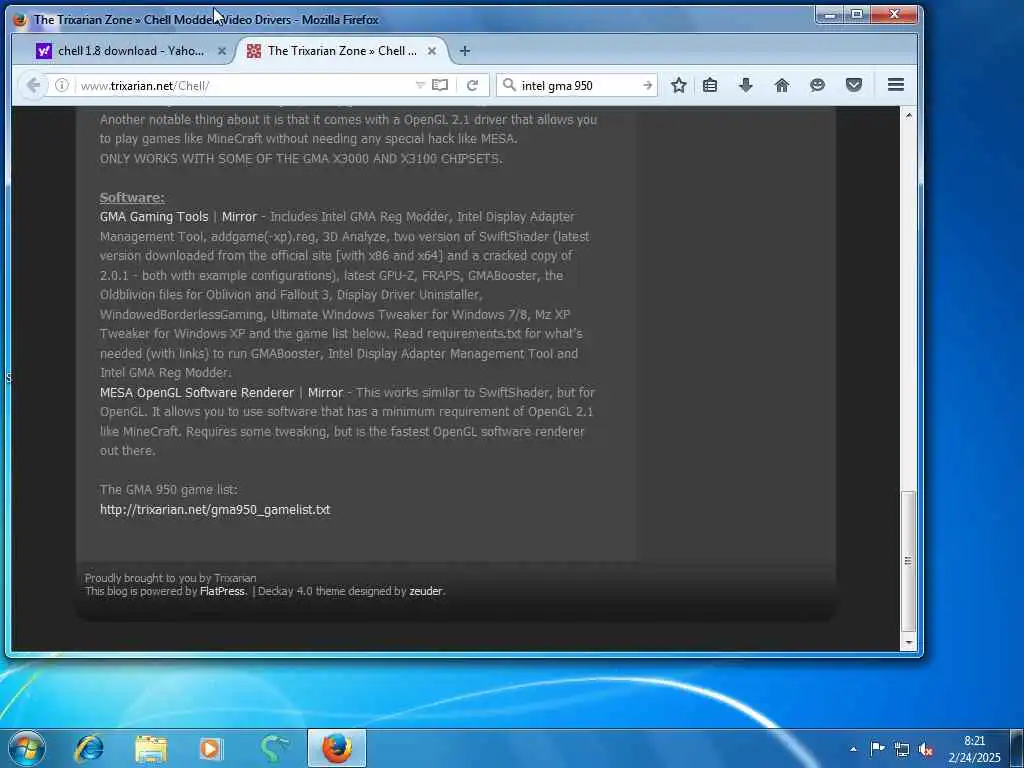Open gma950_gamelist.txt link

point(215,509)
